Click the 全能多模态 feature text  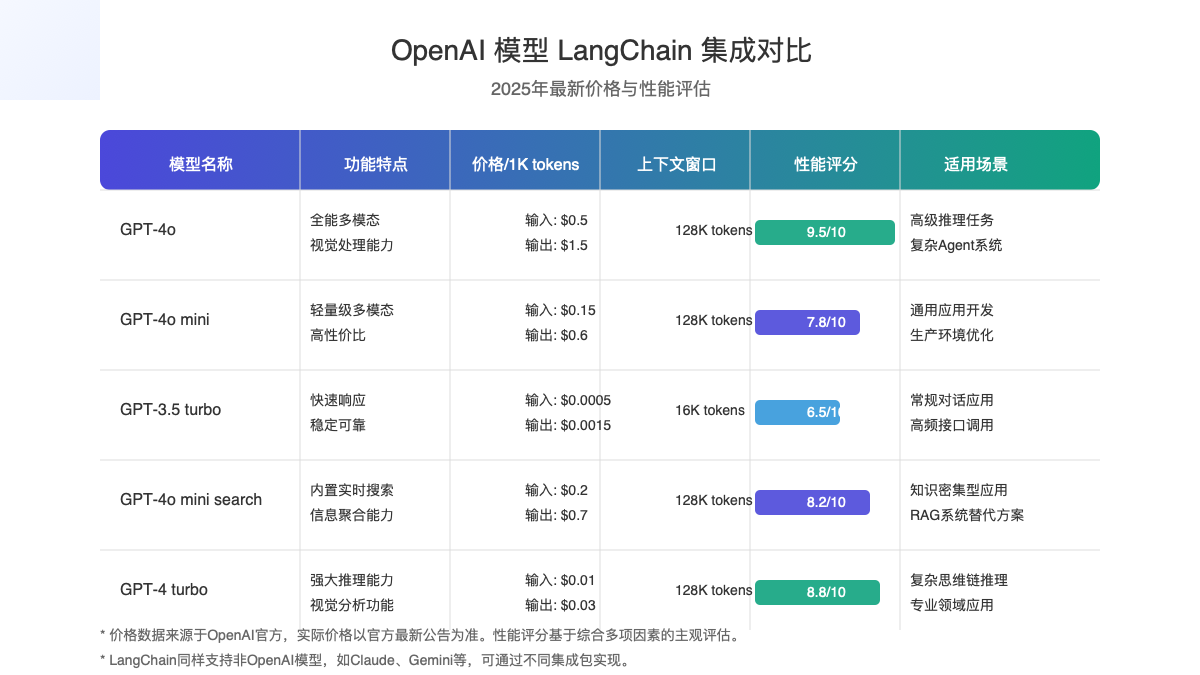point(345,220)
